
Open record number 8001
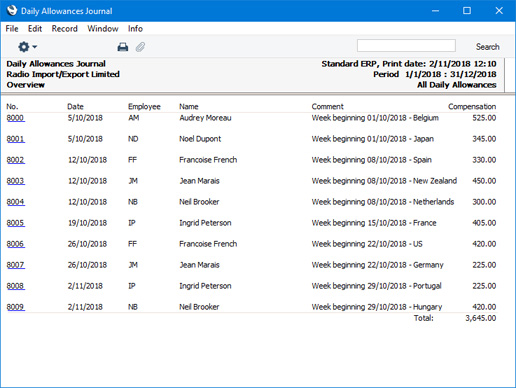point(15,139)
